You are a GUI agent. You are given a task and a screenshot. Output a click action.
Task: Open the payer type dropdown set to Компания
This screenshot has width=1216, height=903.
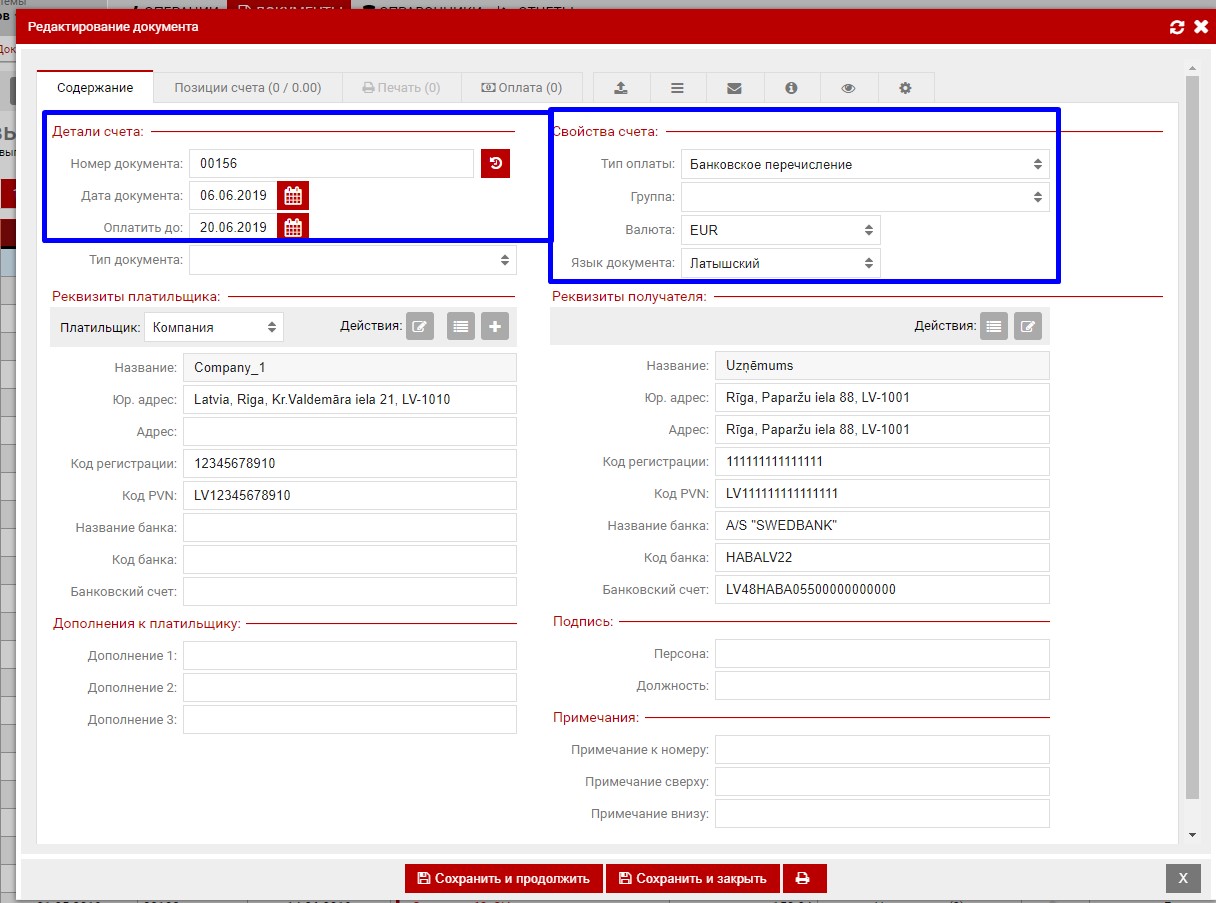pyautogui.click(x=214, y=327)
